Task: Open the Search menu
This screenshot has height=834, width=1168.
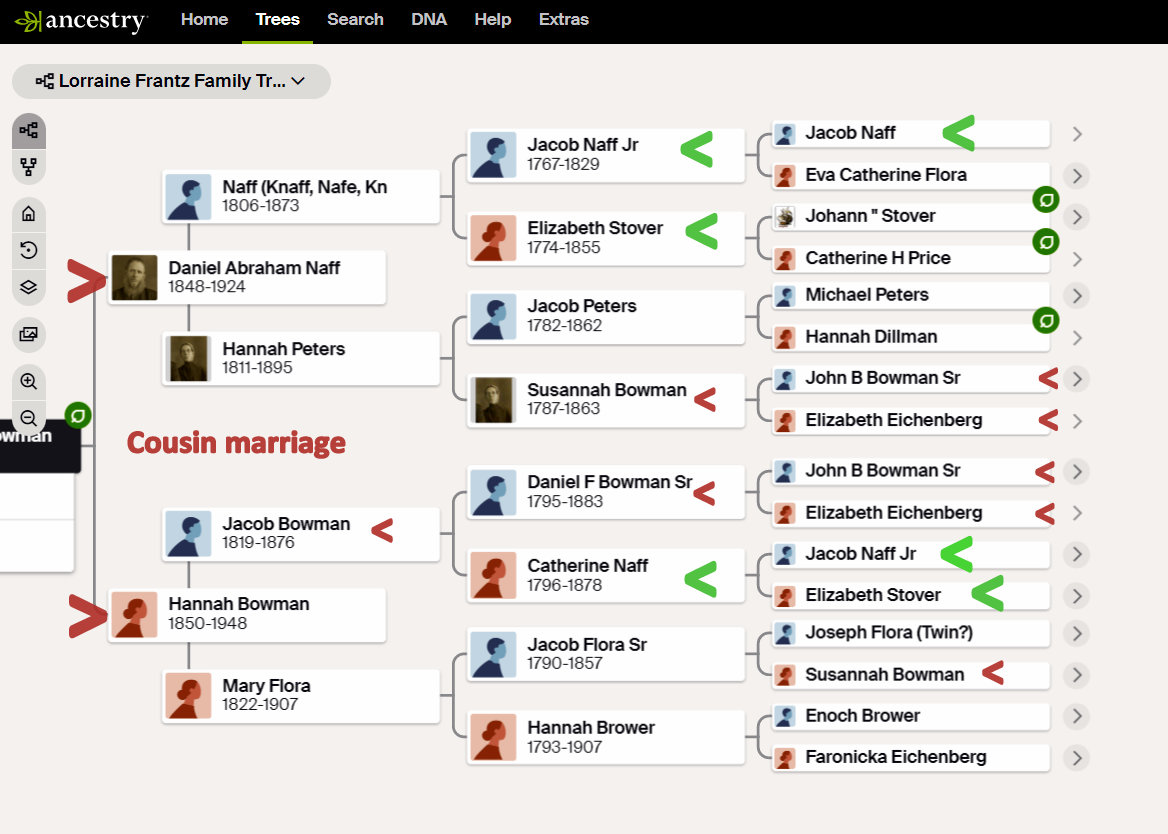Action: (x=355, y=20)
